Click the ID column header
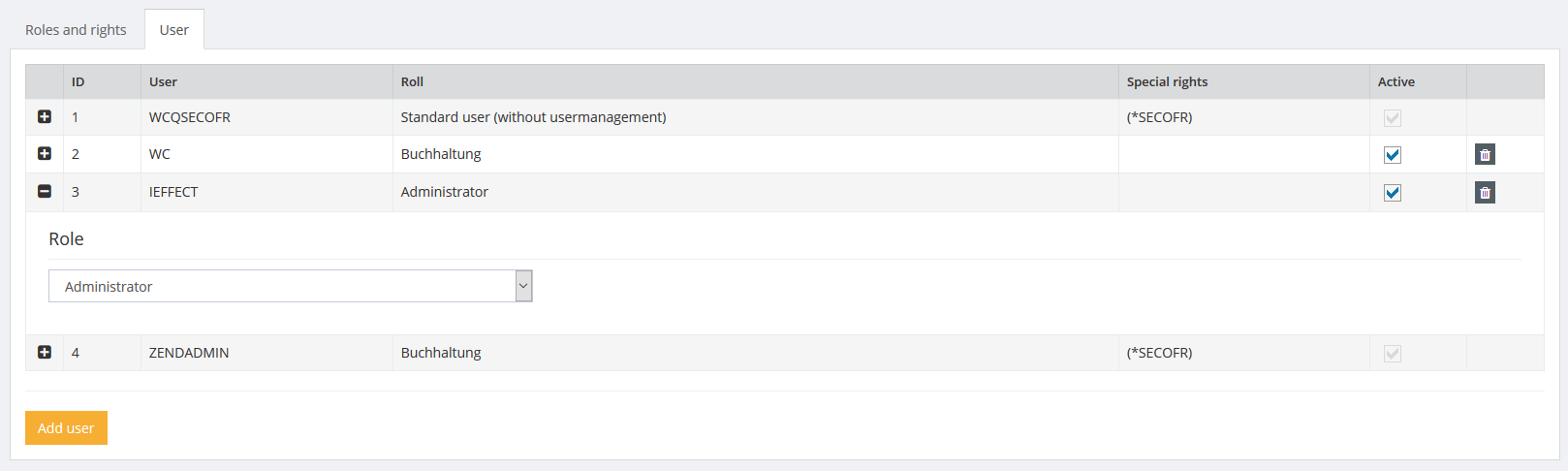The image size is (1568, 471). point(78,82)
